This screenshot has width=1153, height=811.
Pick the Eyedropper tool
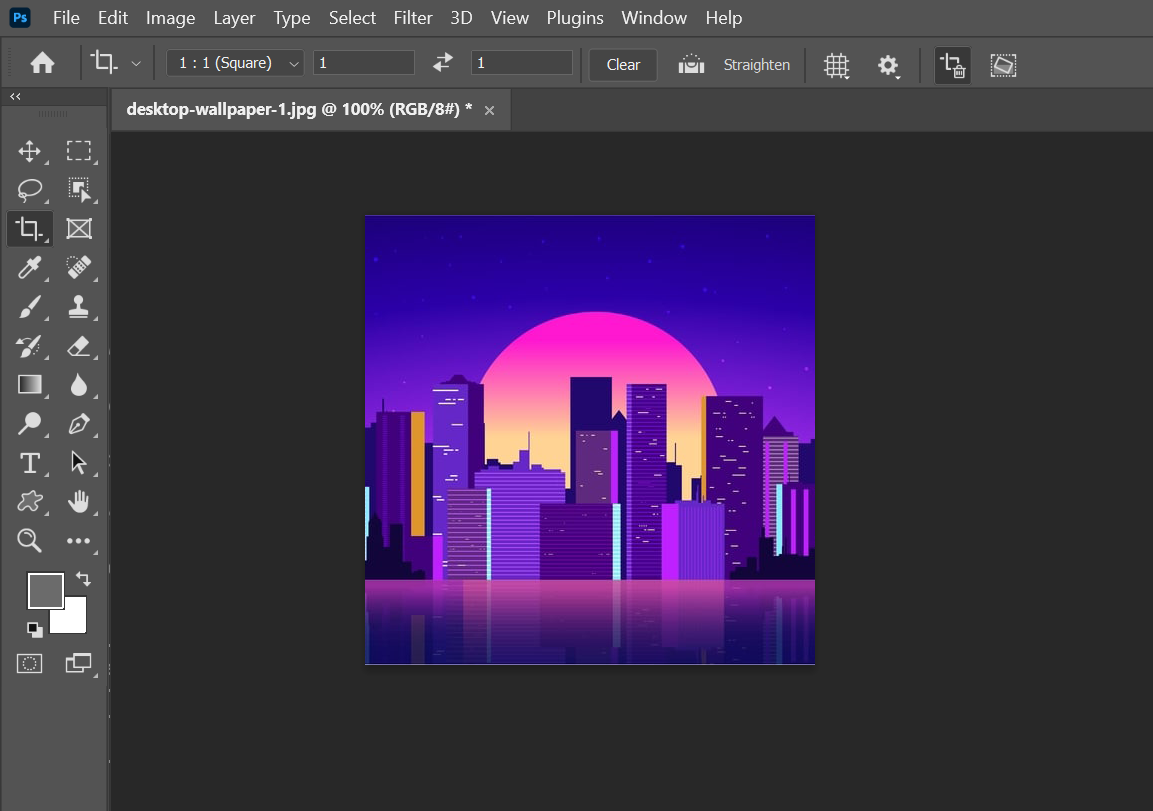pos(30,267)
